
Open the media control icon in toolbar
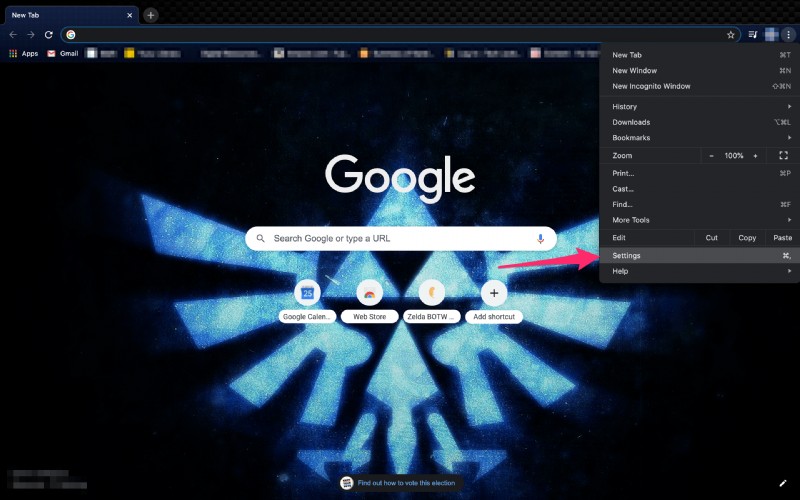tap(753, 35)
